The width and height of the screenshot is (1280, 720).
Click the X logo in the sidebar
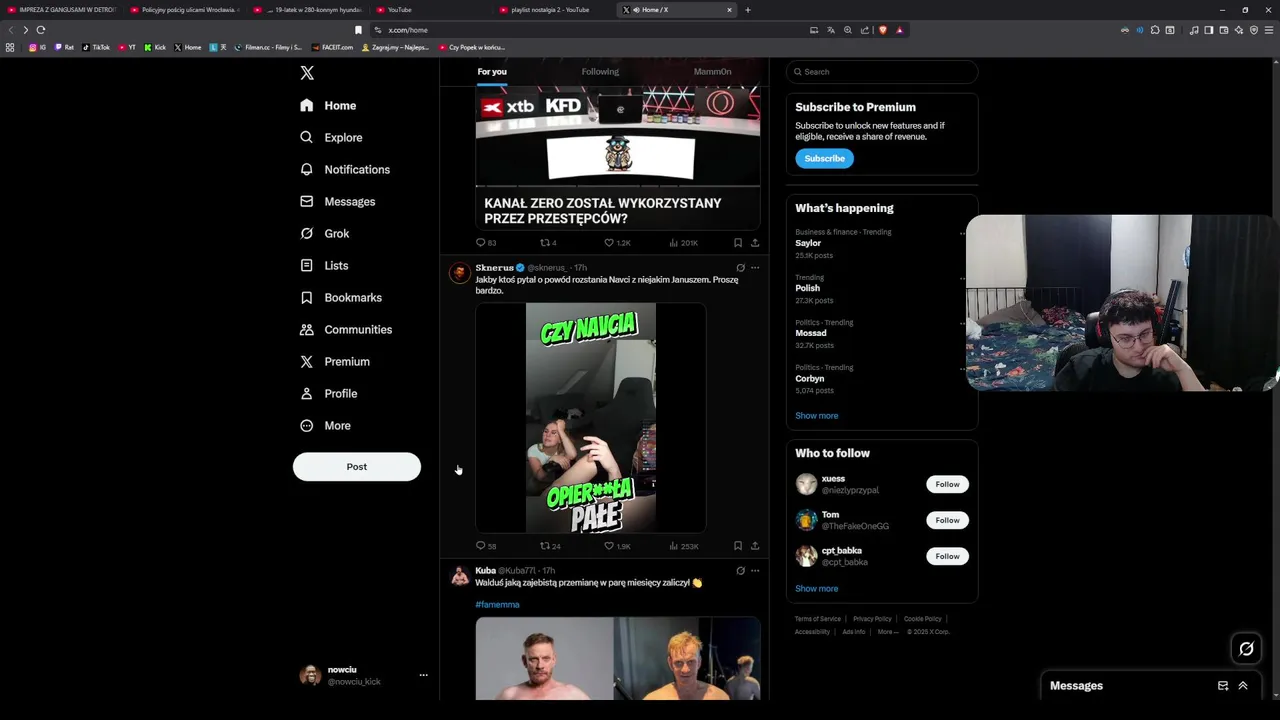307,73
